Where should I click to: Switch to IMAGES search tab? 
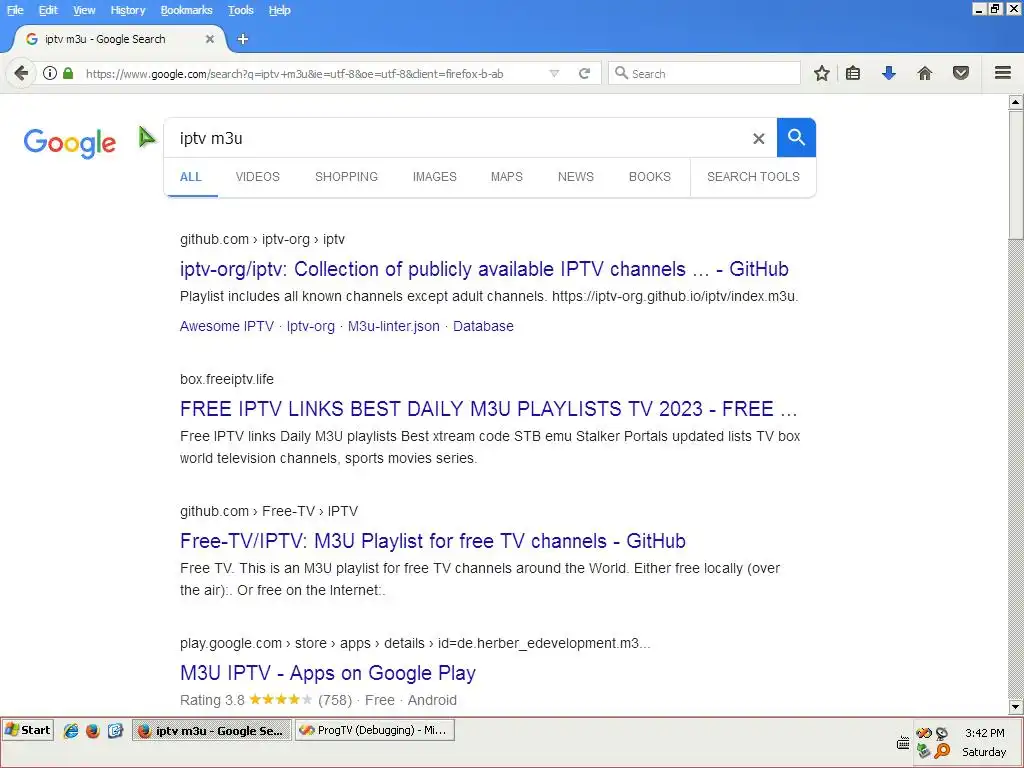pyautogui.click(x=434, y=177)
